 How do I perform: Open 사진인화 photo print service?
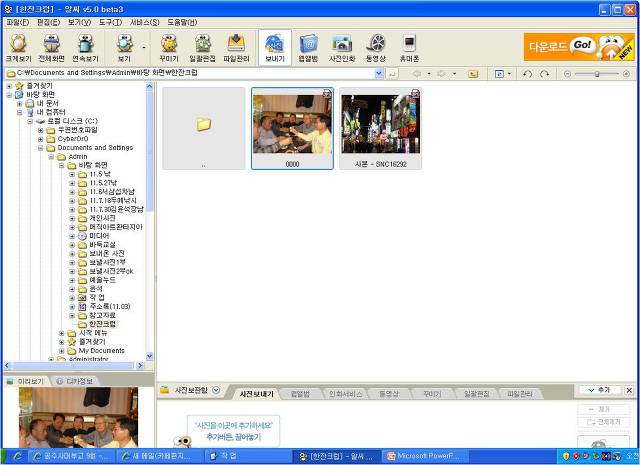(x=342, y=48)
